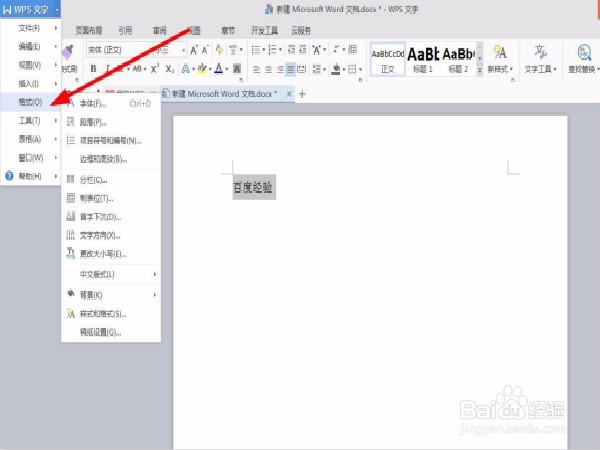
Task: Toggle character shading icon
Action: pyautogui.click(x=237, y=69)
